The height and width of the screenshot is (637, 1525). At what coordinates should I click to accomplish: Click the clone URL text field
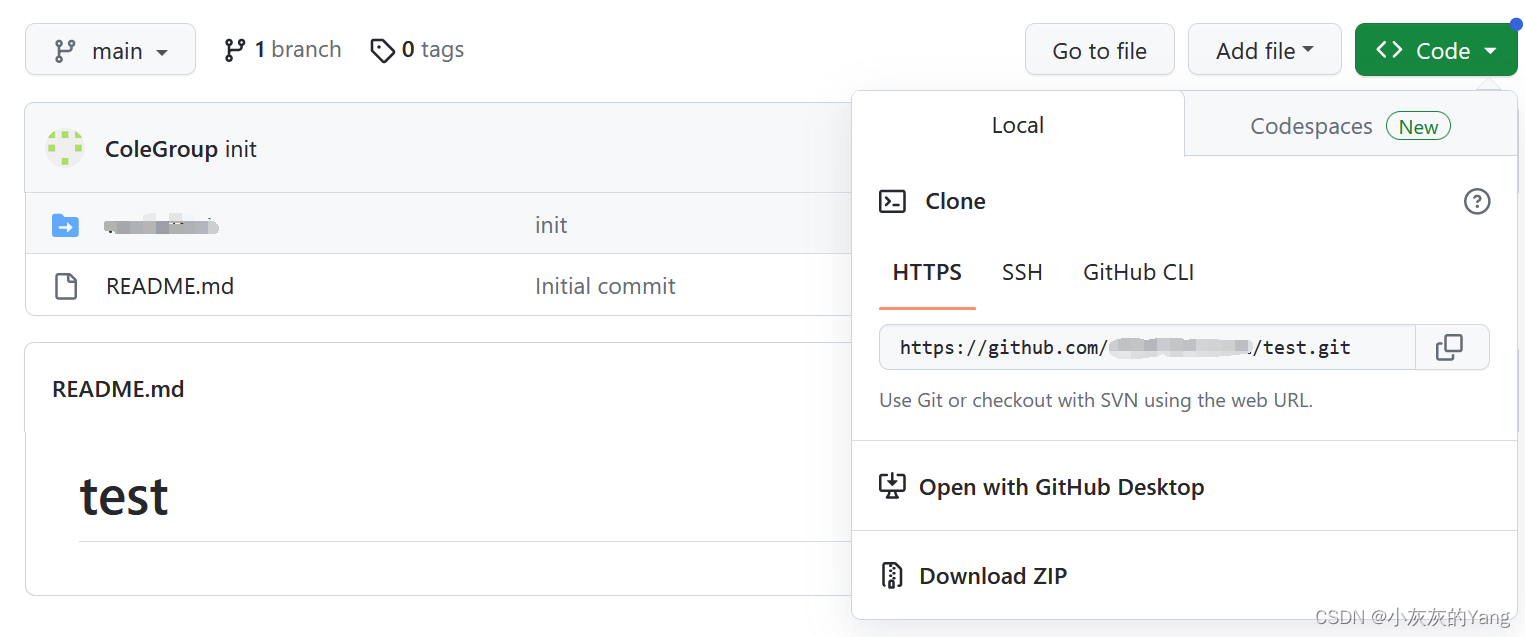[1147, 347]
